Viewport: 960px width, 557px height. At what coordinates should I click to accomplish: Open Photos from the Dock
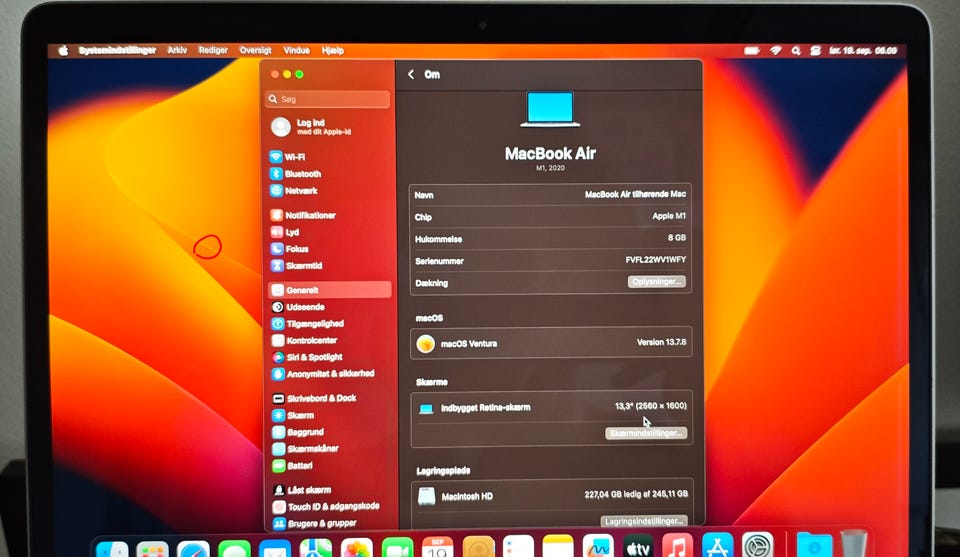356,547
